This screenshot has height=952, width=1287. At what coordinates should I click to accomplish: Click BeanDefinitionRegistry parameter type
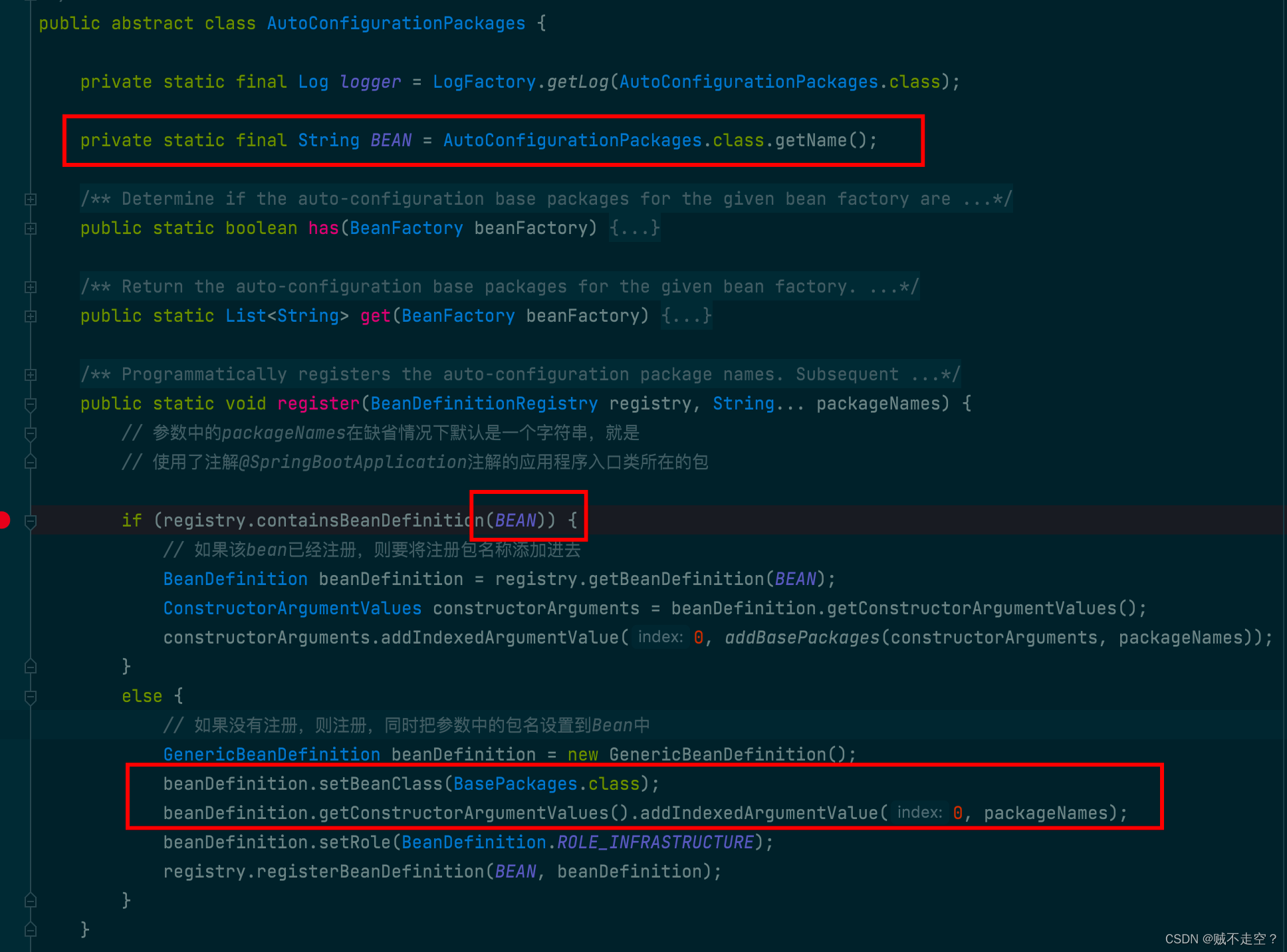(x=484, y=404)
